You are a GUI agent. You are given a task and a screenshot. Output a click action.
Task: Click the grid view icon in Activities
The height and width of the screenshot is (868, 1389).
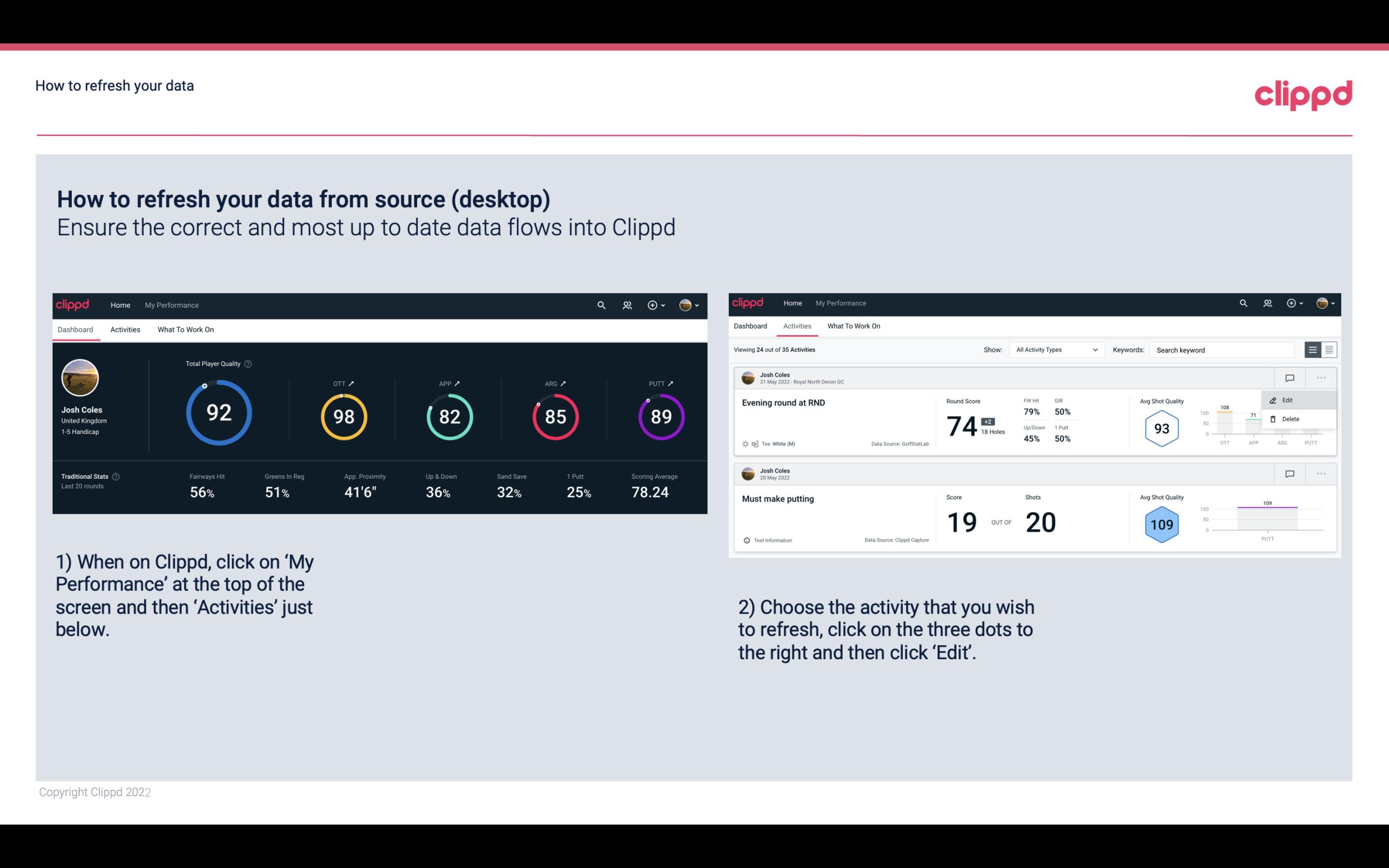pyautogui.click(x=1329, y=349)
